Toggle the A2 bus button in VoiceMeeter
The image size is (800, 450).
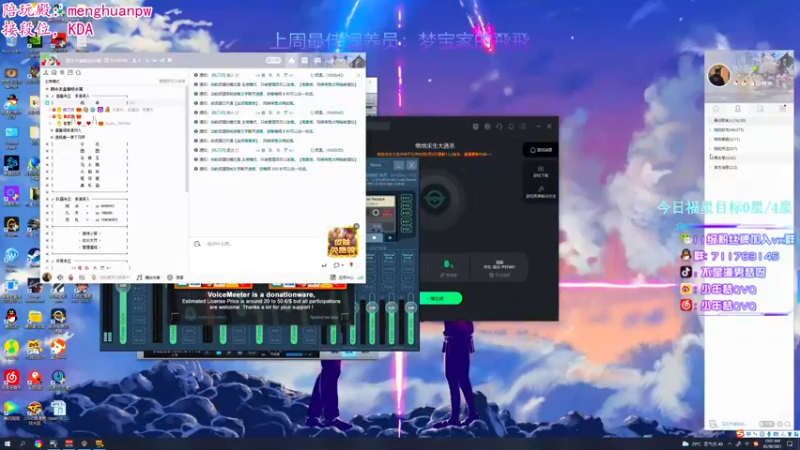(x=406, y=206)
